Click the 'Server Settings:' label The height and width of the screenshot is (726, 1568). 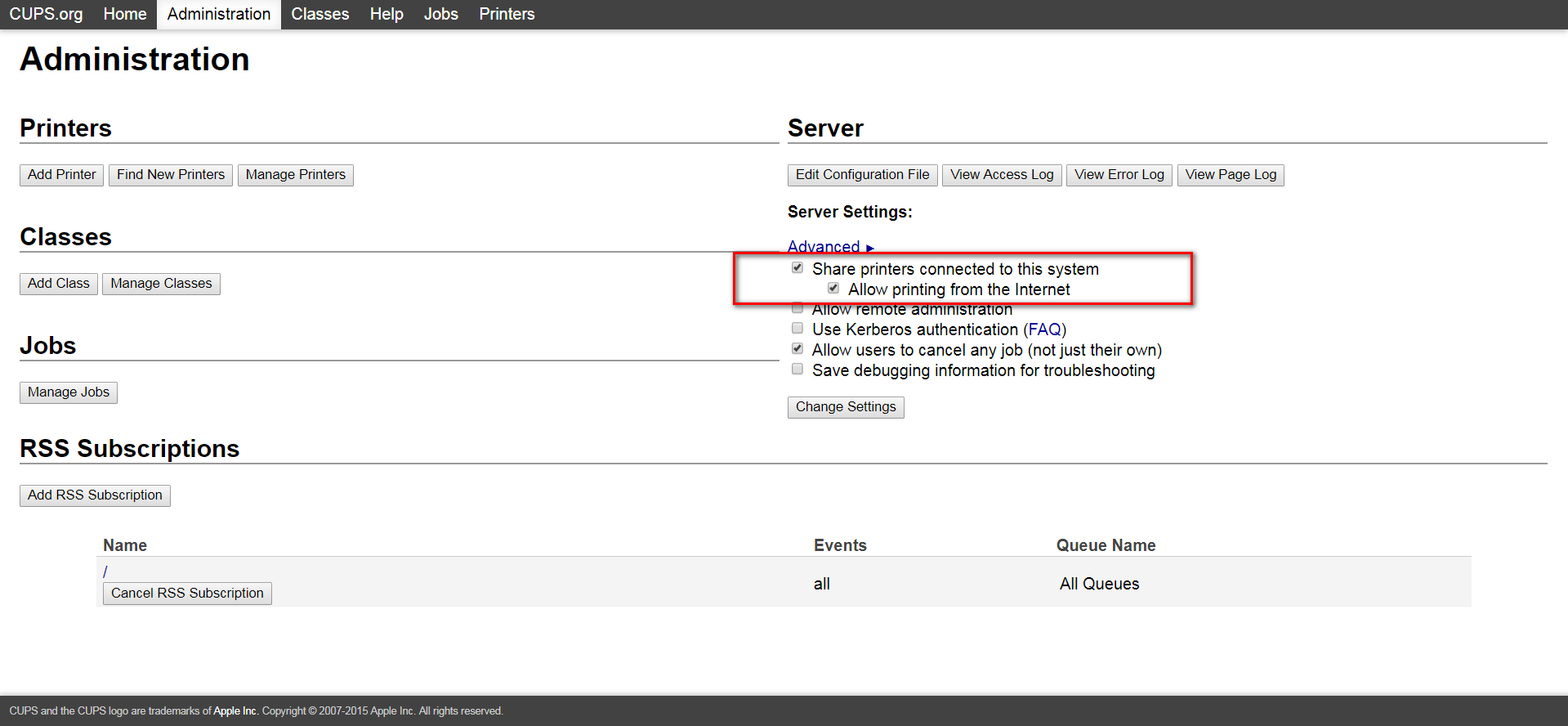tap(850, 212)
